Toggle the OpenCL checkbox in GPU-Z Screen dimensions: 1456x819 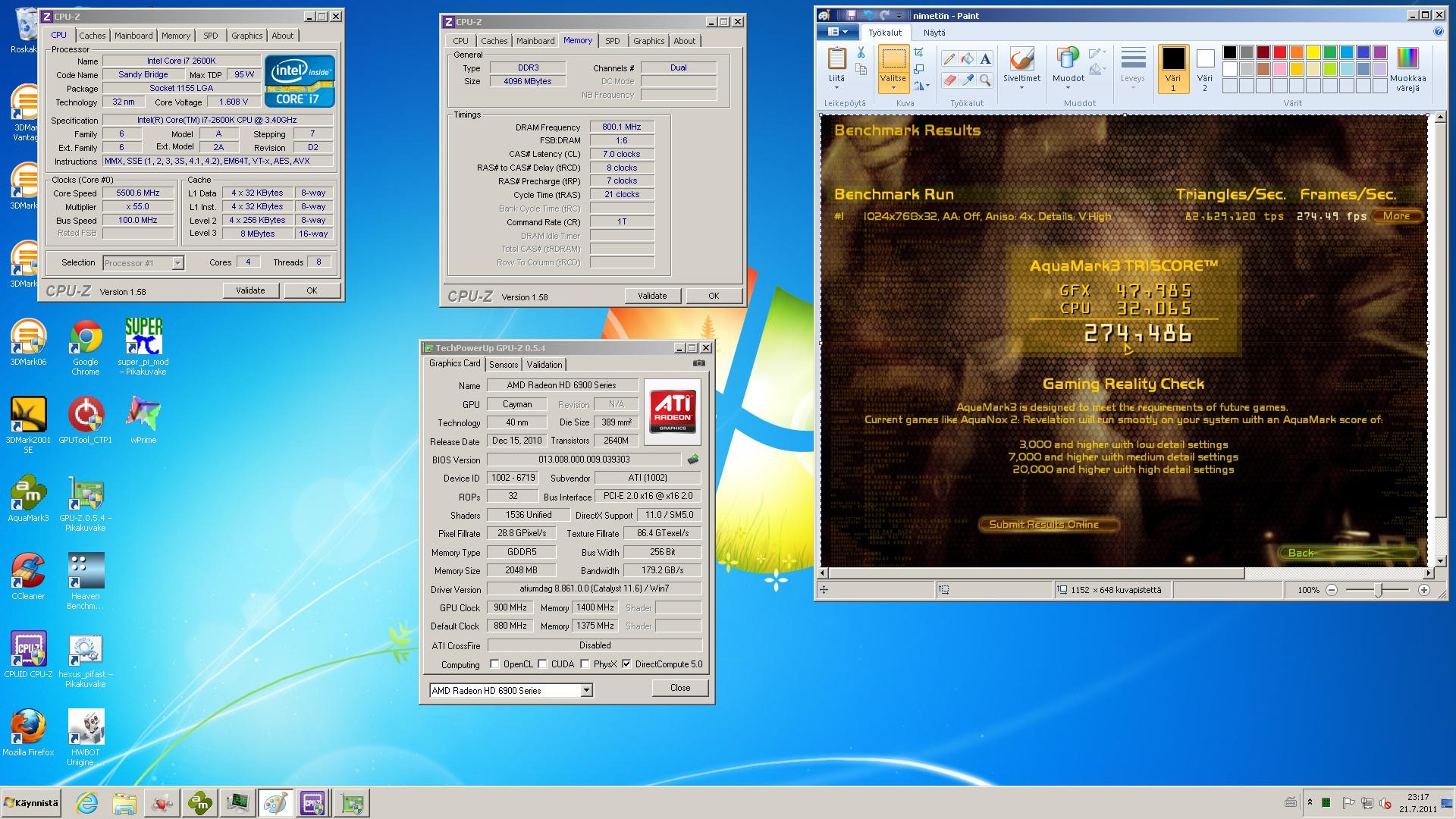pos(494,664)
